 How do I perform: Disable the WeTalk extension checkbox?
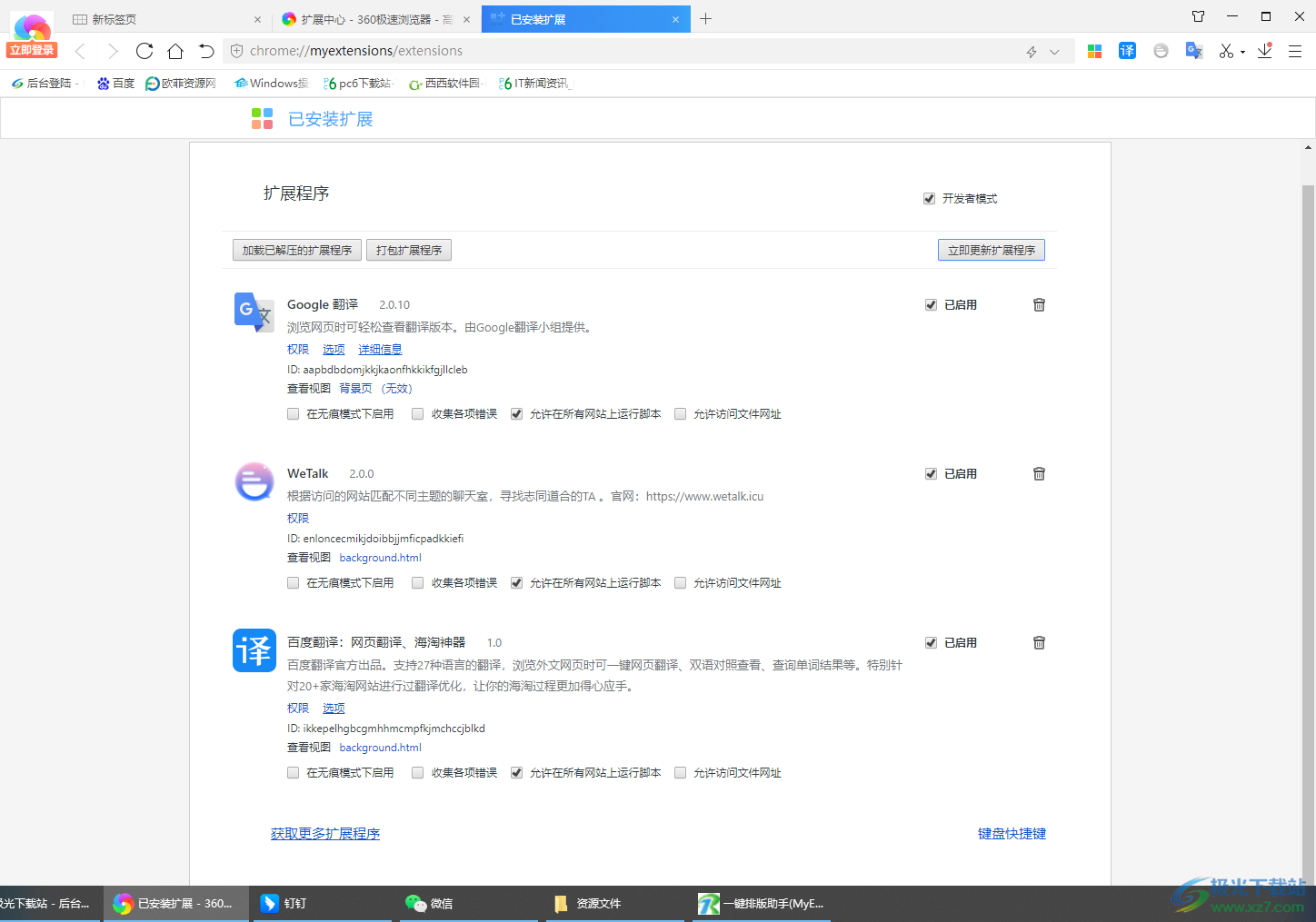pyautogui.click(x=931, y=474)
